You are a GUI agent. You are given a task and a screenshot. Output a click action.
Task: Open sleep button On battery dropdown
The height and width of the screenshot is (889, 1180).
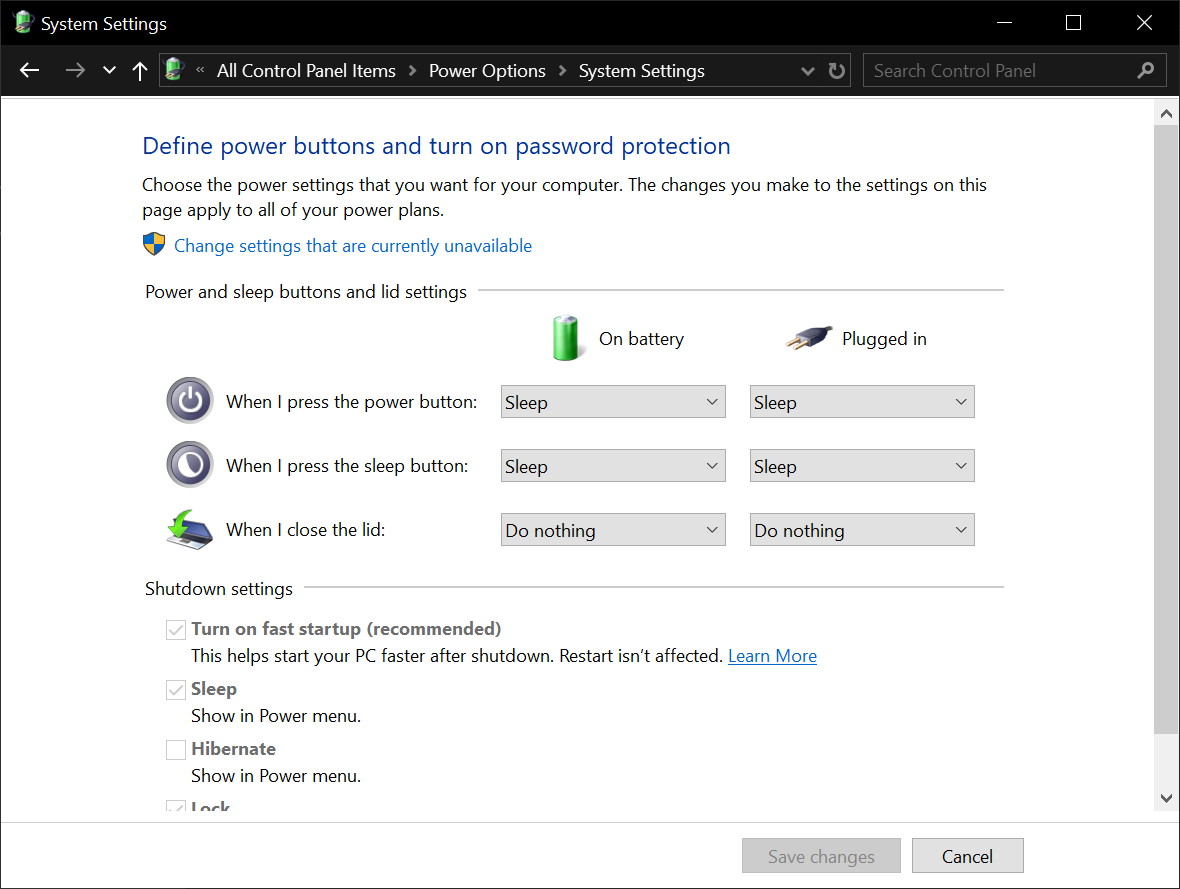click(x=613, y=466)
